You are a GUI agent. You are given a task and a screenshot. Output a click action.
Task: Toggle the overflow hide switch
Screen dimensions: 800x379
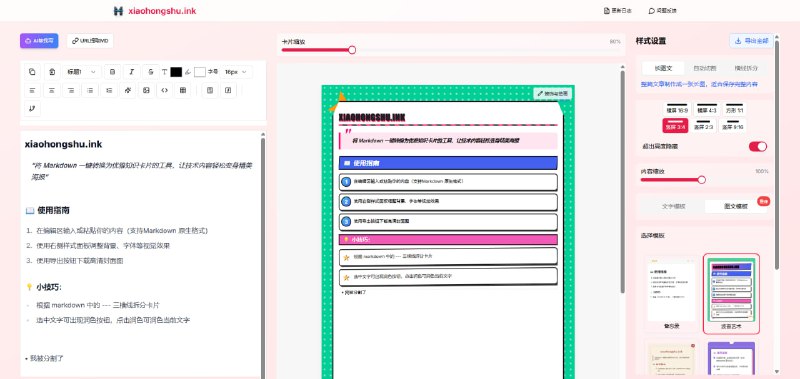tap(758, 146)
